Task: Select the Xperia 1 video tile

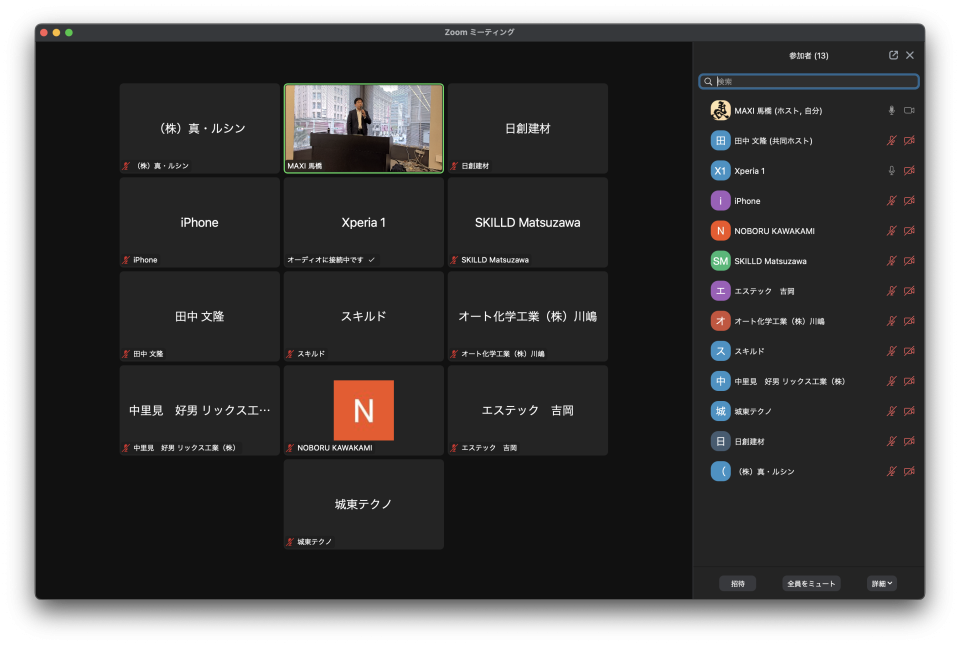Action: point(364,222)
